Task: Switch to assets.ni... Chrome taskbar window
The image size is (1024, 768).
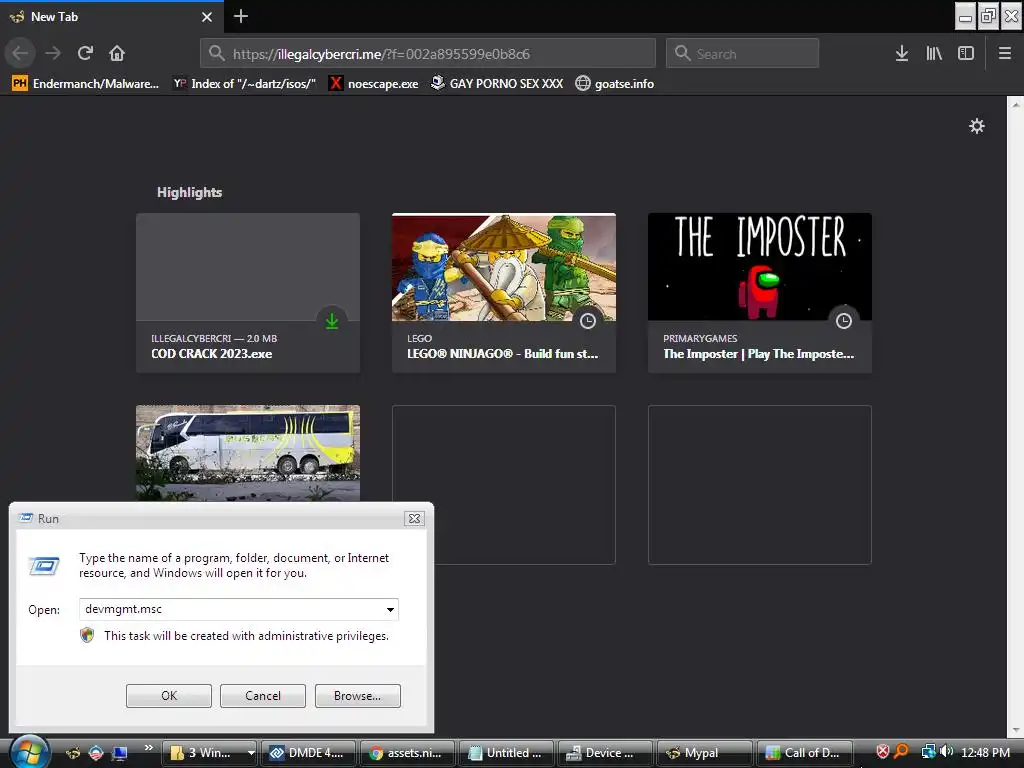Action: pyautogui.click(x=407, y=753)
